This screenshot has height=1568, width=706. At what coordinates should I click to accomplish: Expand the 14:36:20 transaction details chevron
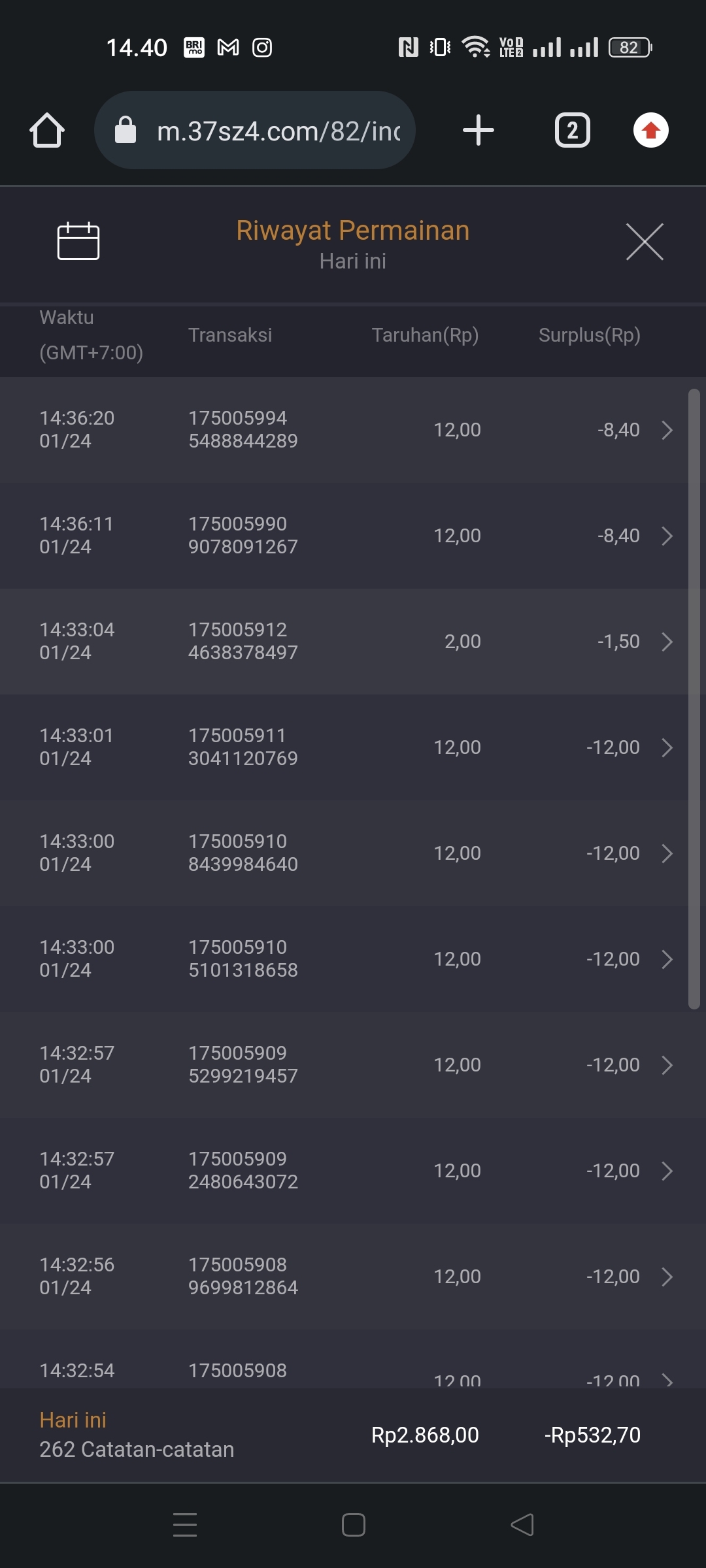coord(667,430)
